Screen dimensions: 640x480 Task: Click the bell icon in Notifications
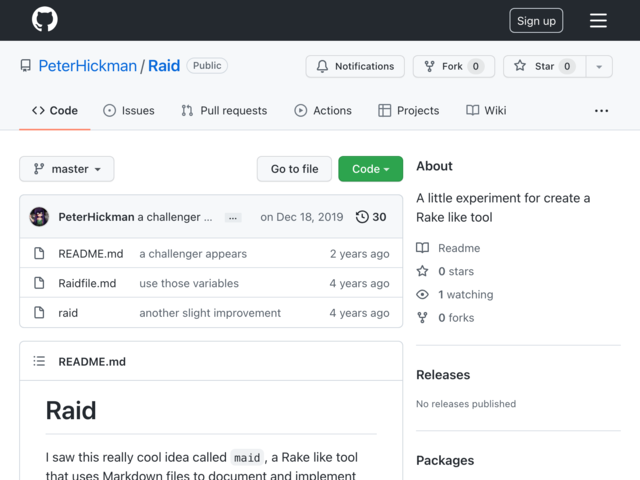(x=322, y=66)
